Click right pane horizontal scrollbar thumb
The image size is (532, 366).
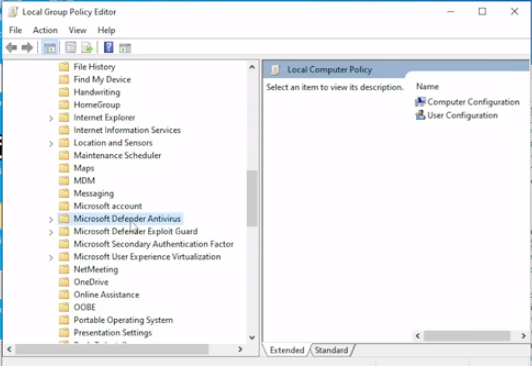pos(467,336)
